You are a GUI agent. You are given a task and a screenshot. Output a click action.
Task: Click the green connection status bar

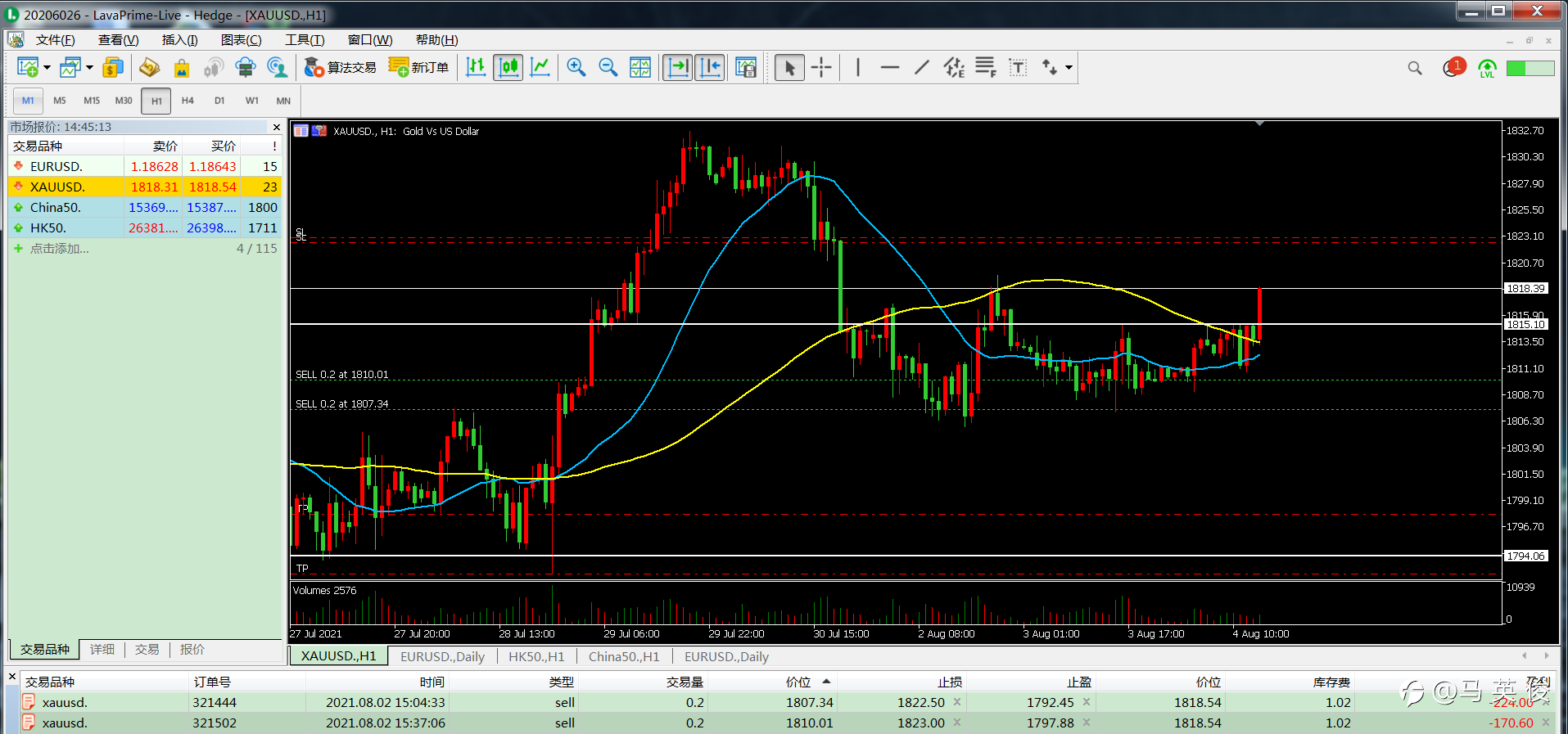[x=1530, y=68]
